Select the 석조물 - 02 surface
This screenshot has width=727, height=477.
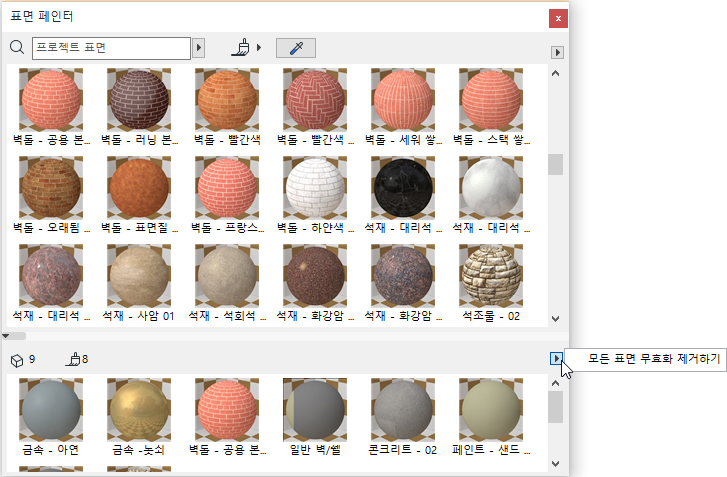pos(491,274)
